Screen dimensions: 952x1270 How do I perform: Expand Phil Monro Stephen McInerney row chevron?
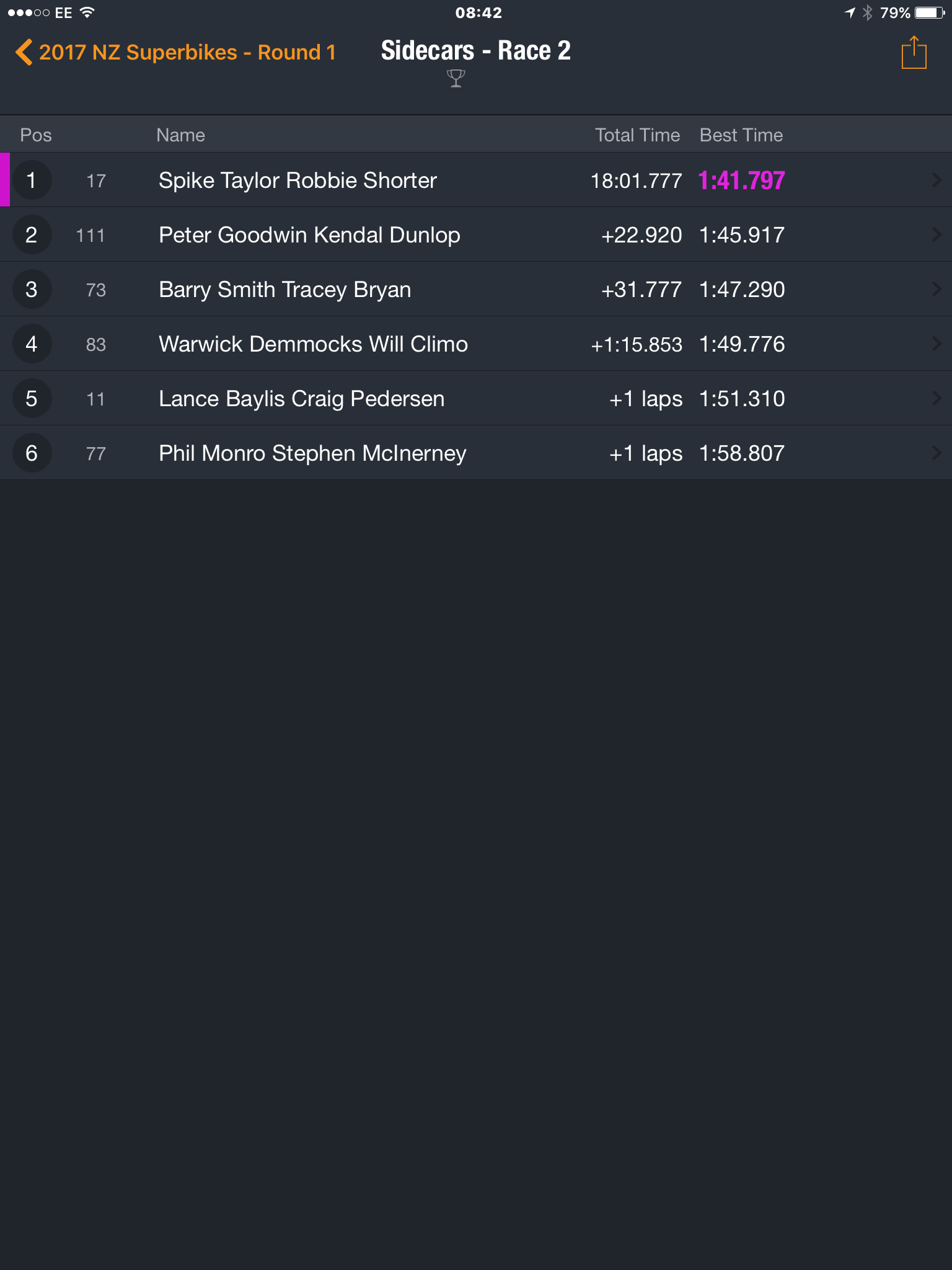click(x=937, y=453)
